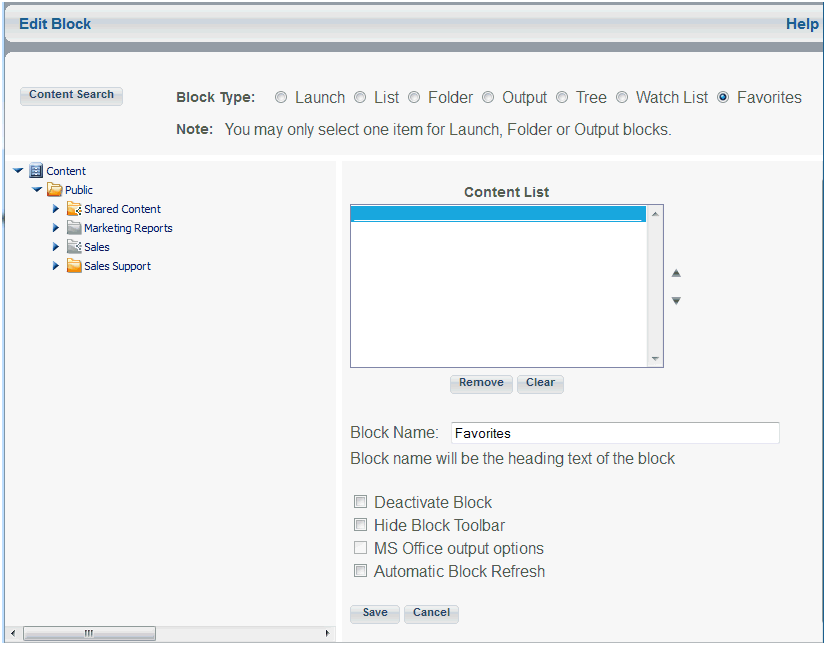Save the block settings
This screenshot has width=825, height=645.
pyautogui.click(x=375, y=613)
